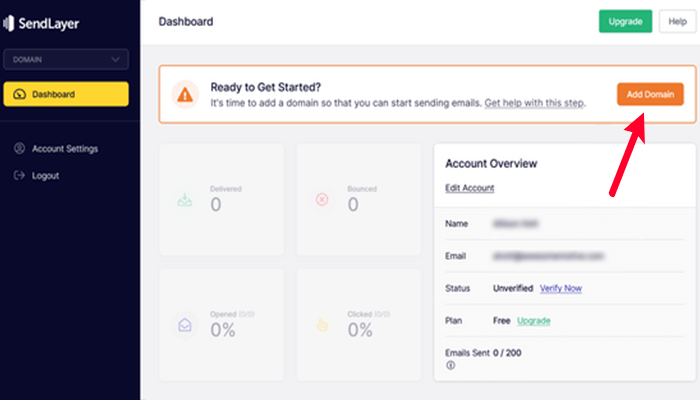This screenshot has width=700, height=400.
Task: Click the SendLayer logo icon
Action: tap(10, 22)
